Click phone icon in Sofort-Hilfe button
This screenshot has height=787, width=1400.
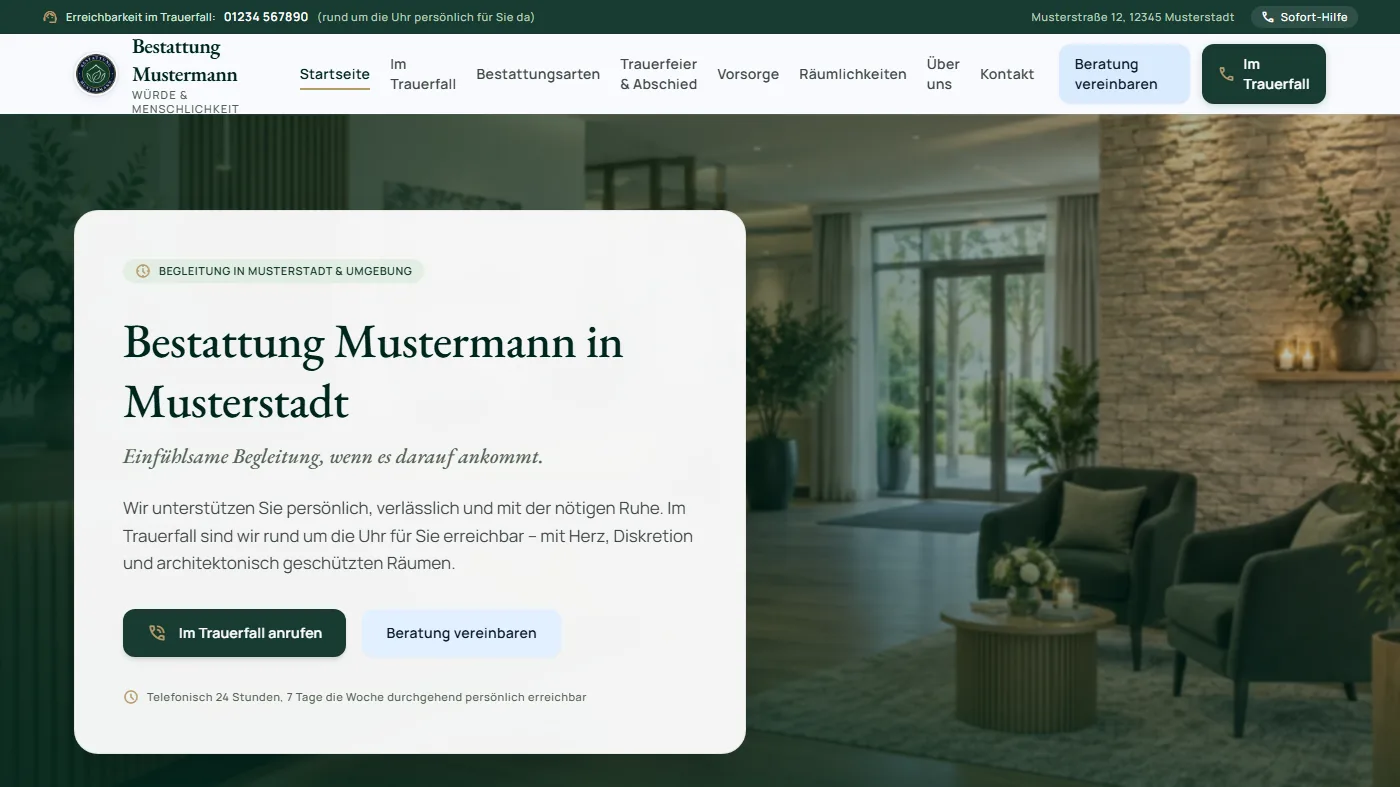tap(1268, 17)
